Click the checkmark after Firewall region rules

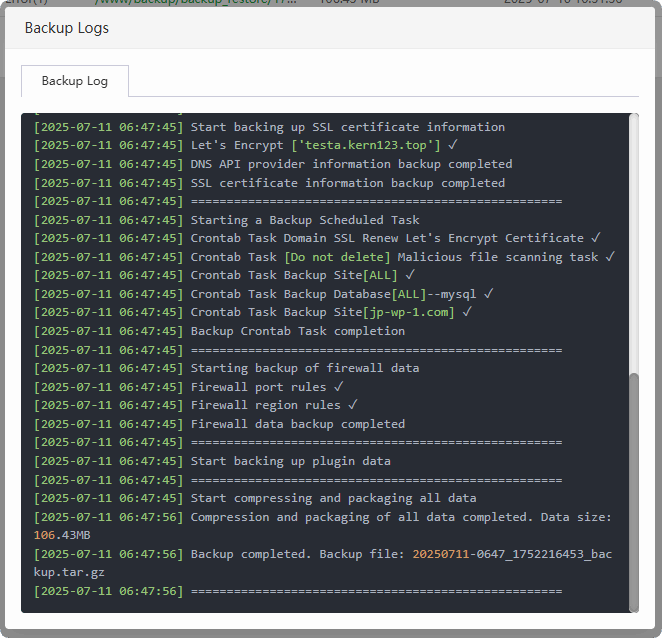[353, 405]
